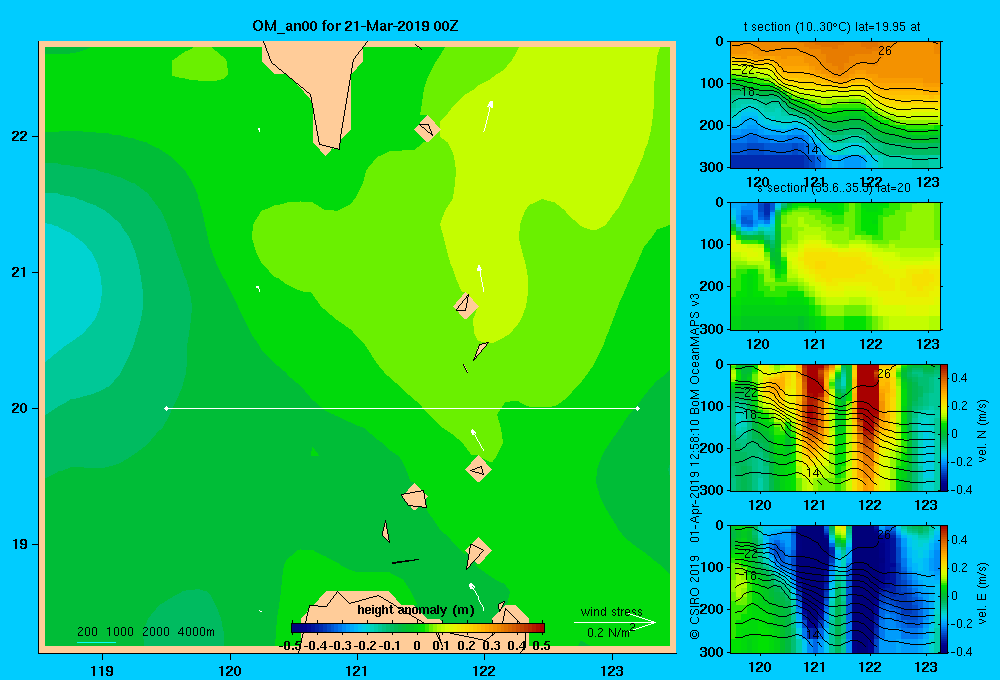
Task: Click the 'wind stress' legend label
Action: point(611,612)
